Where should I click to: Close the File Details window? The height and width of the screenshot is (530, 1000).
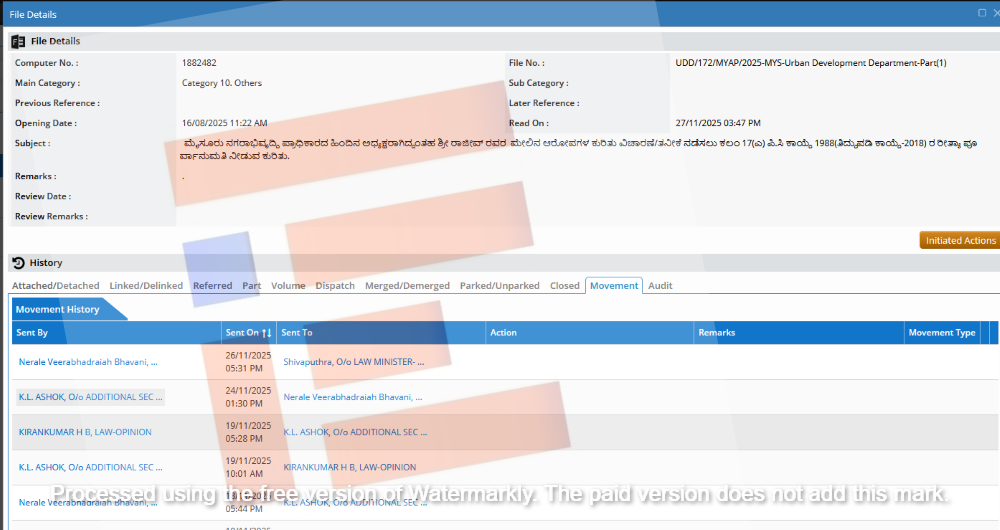click(996, 14)
